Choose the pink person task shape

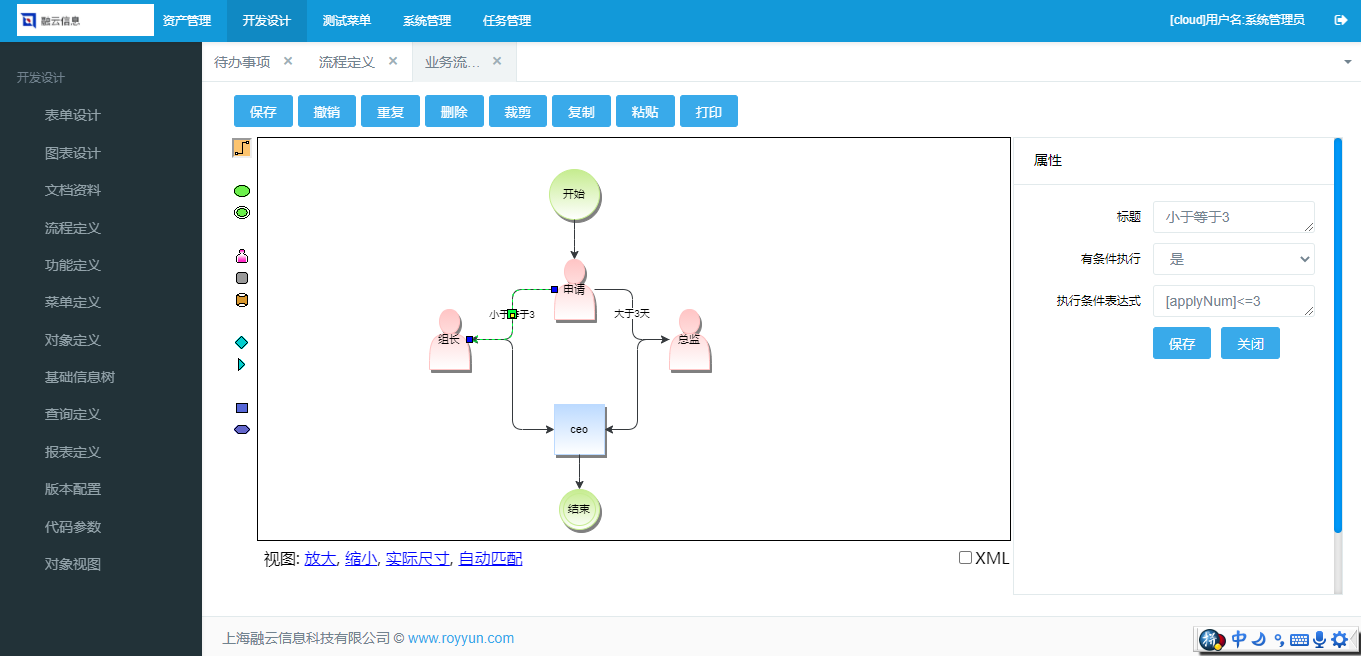click(241, 256)
